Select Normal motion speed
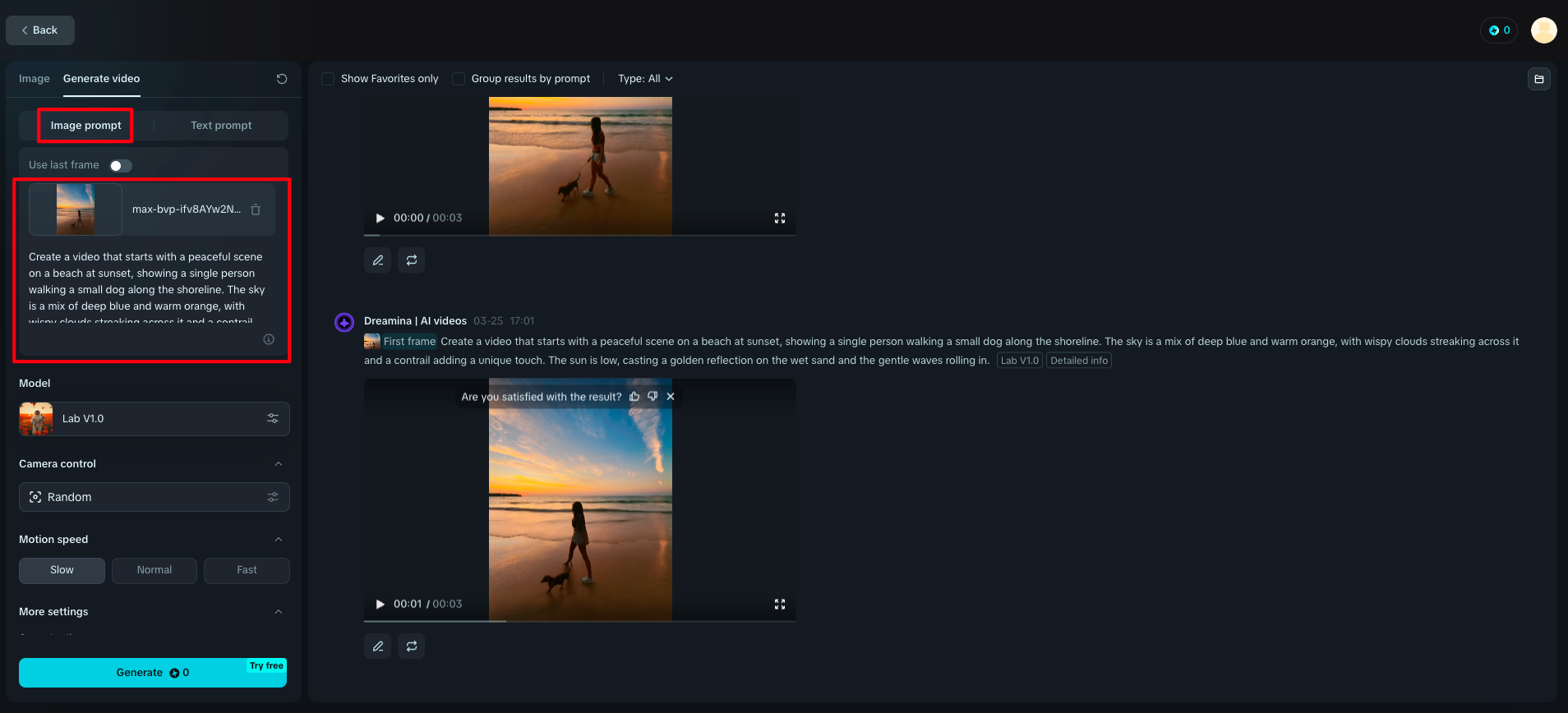This screenshot has width=1568, height=713. pos(154,570)
